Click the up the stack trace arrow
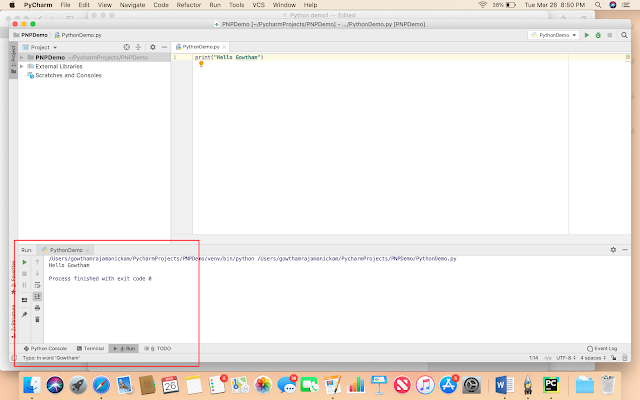The width and height of the screenshot is (640, 400). (x=37, y=262)
